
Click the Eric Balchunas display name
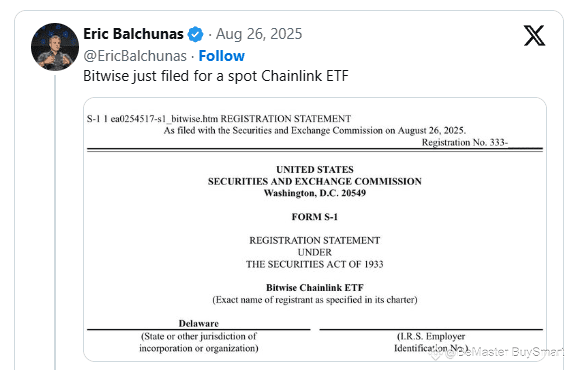tap(133, 34)
